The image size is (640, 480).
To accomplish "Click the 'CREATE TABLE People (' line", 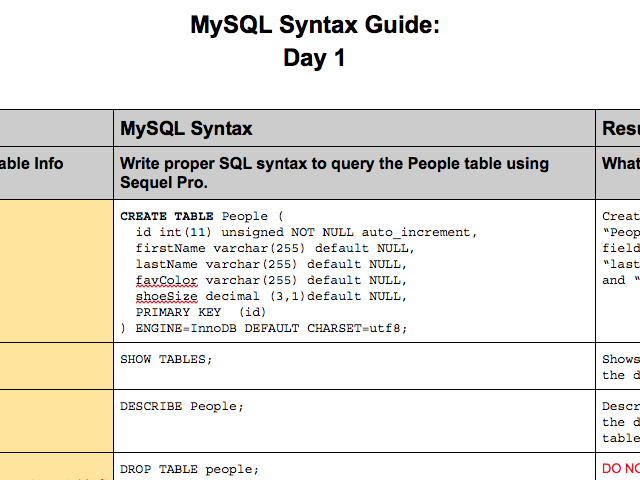I will pos(202,216).
